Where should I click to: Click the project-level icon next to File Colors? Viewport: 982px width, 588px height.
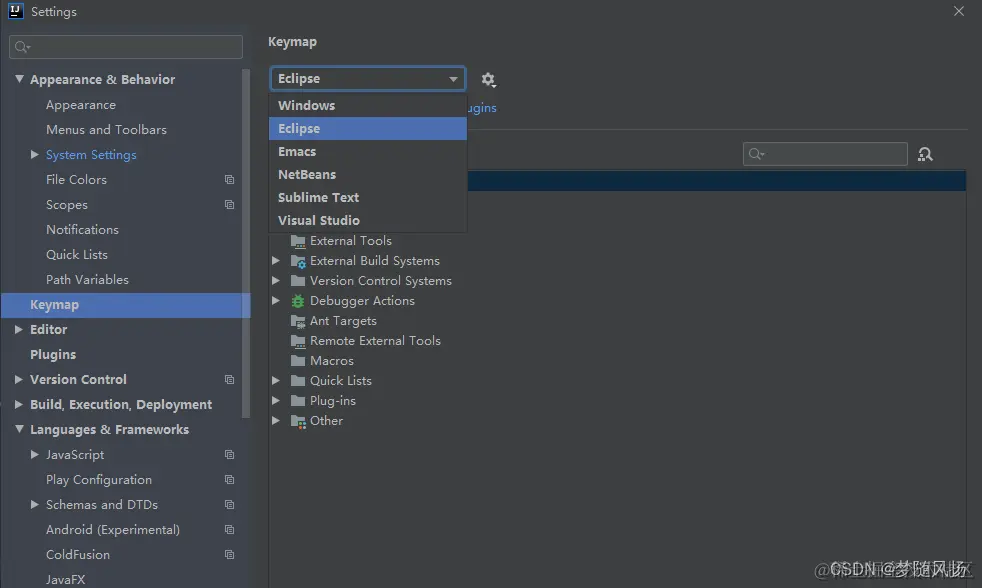229,180
